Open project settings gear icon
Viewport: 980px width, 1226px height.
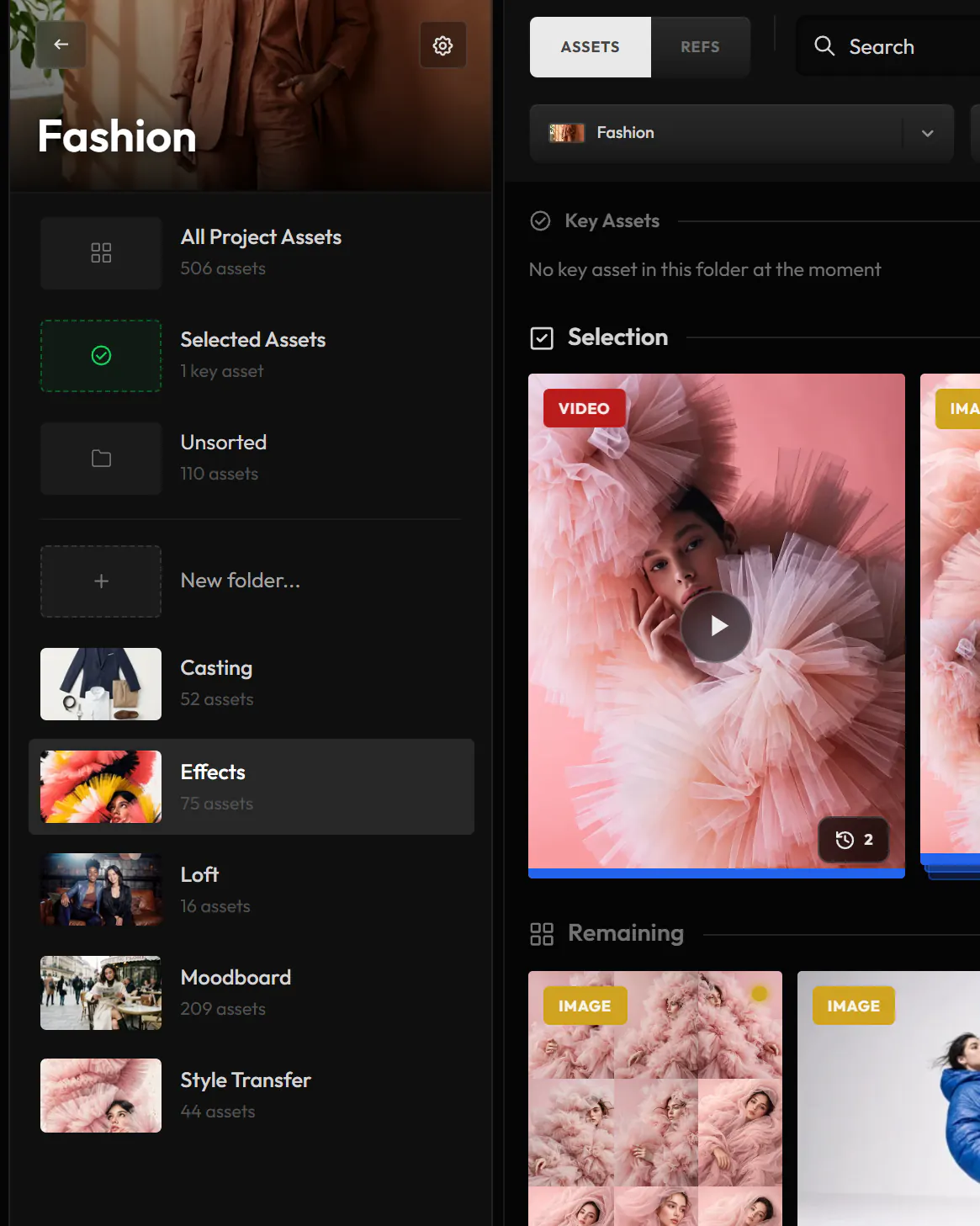point(442,45)
